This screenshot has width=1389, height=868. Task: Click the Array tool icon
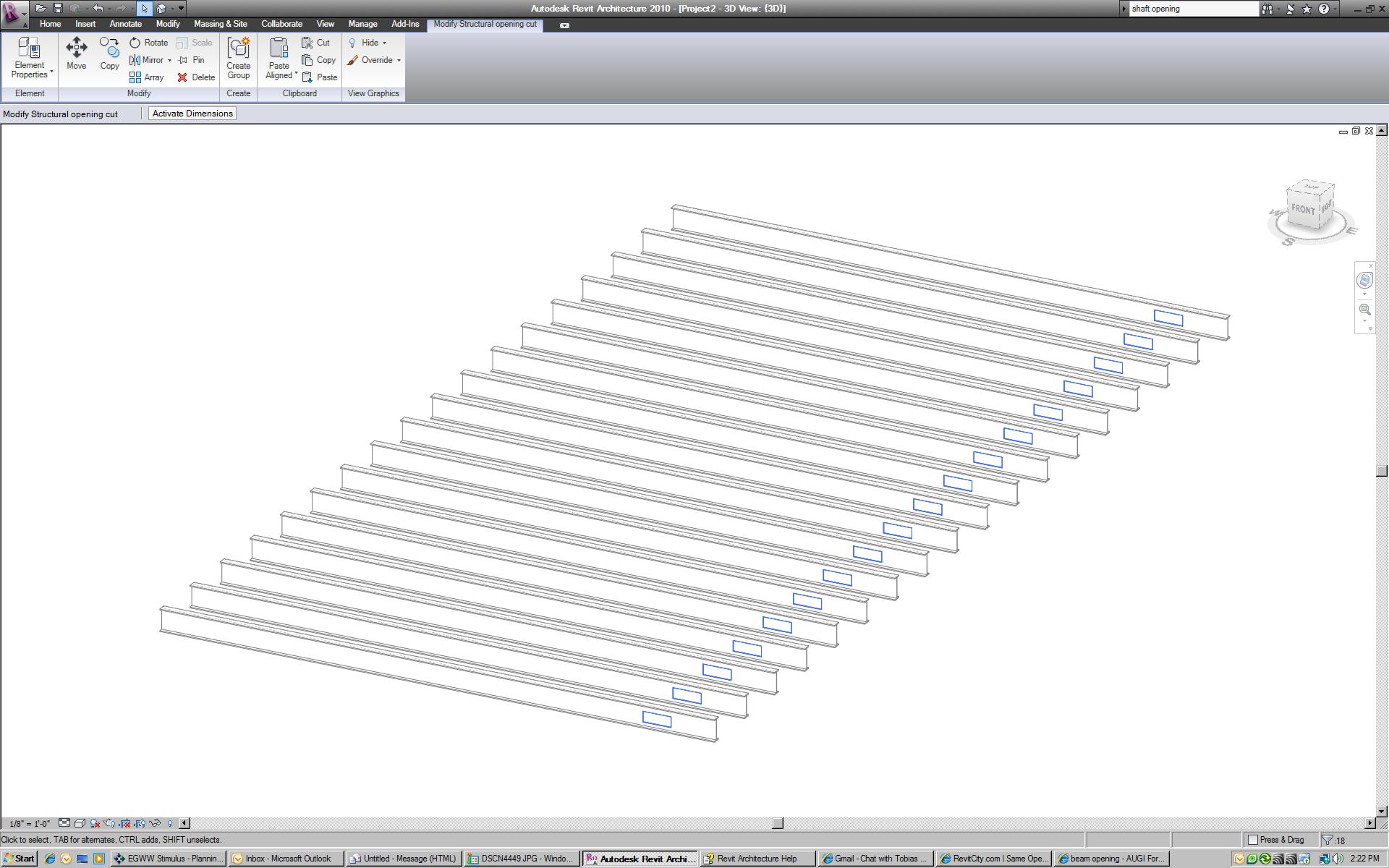[x=135, y=77]
